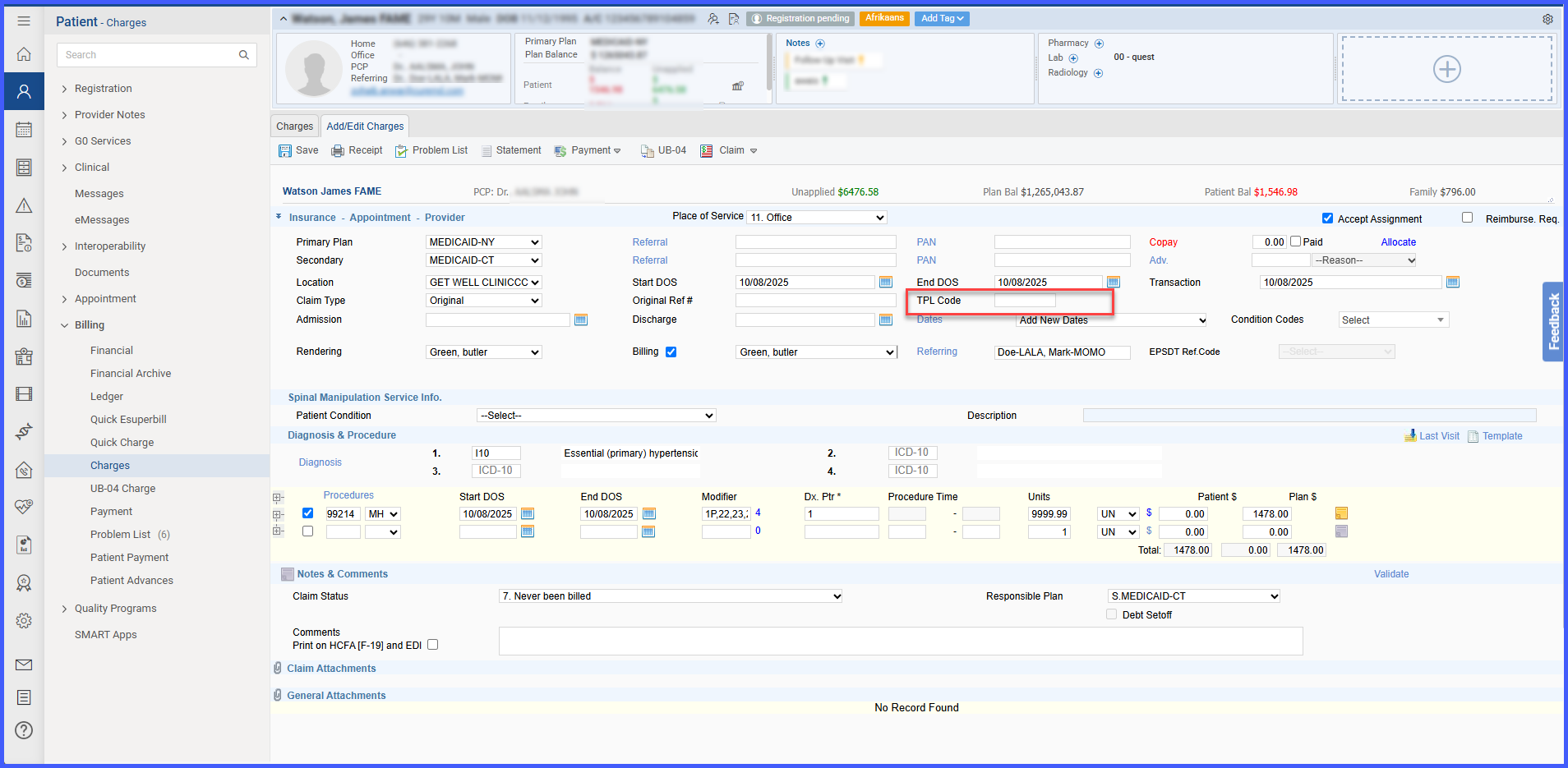Click the Allocate link
The image size is (1568, 768).
pyautogui.click(x=1398, y=242)
